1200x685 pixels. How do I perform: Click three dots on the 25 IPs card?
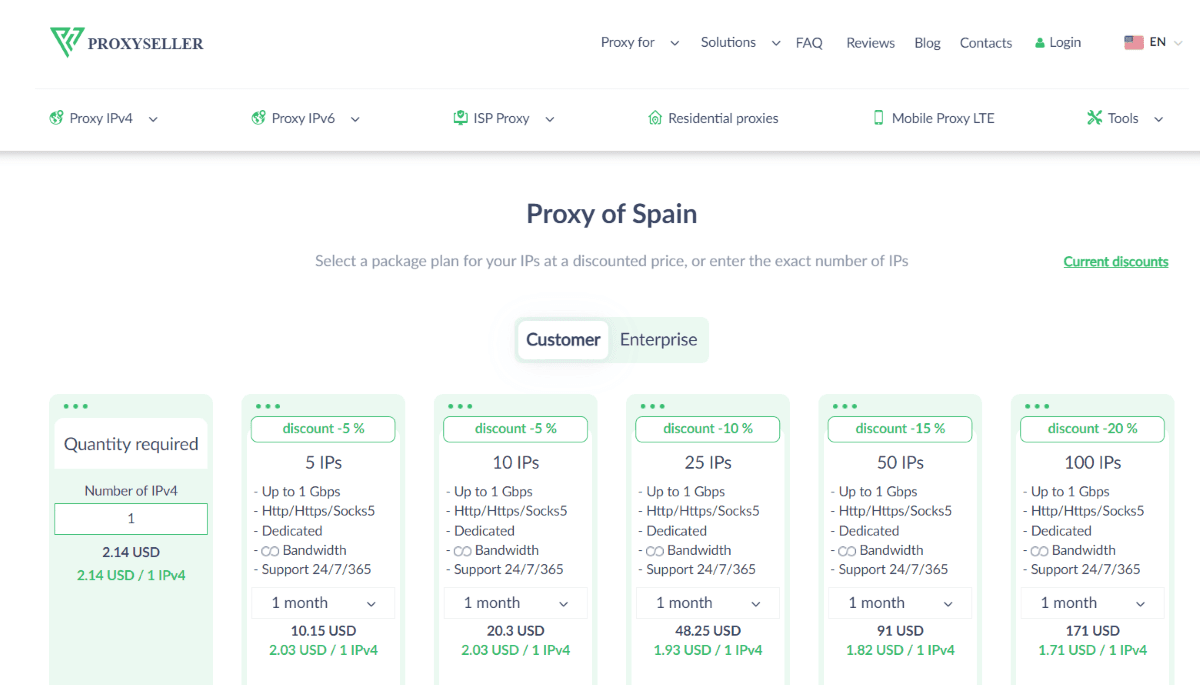point(652,406)
